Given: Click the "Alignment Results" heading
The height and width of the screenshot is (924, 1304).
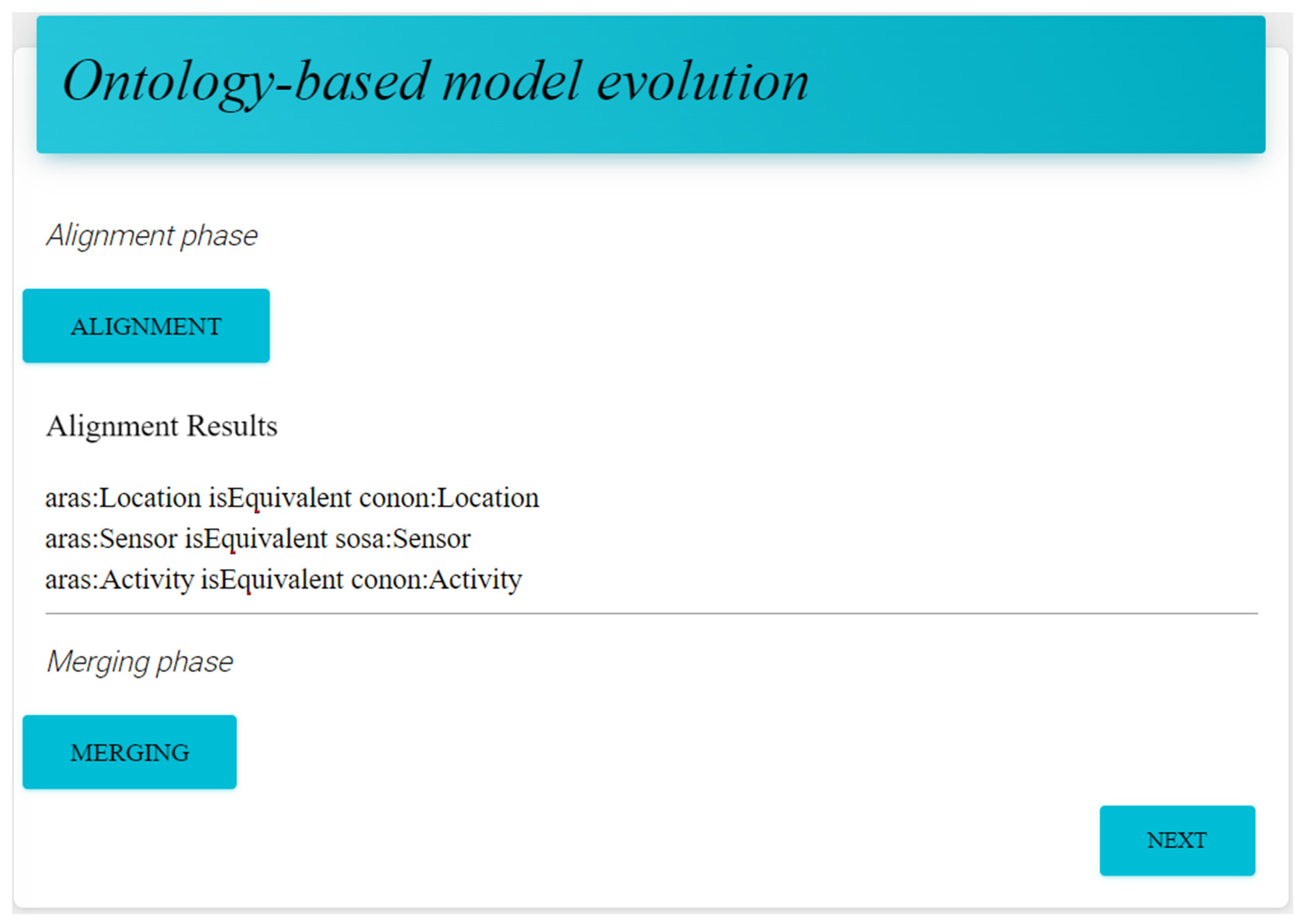Looking at the screenshot, I should [161, 426].
